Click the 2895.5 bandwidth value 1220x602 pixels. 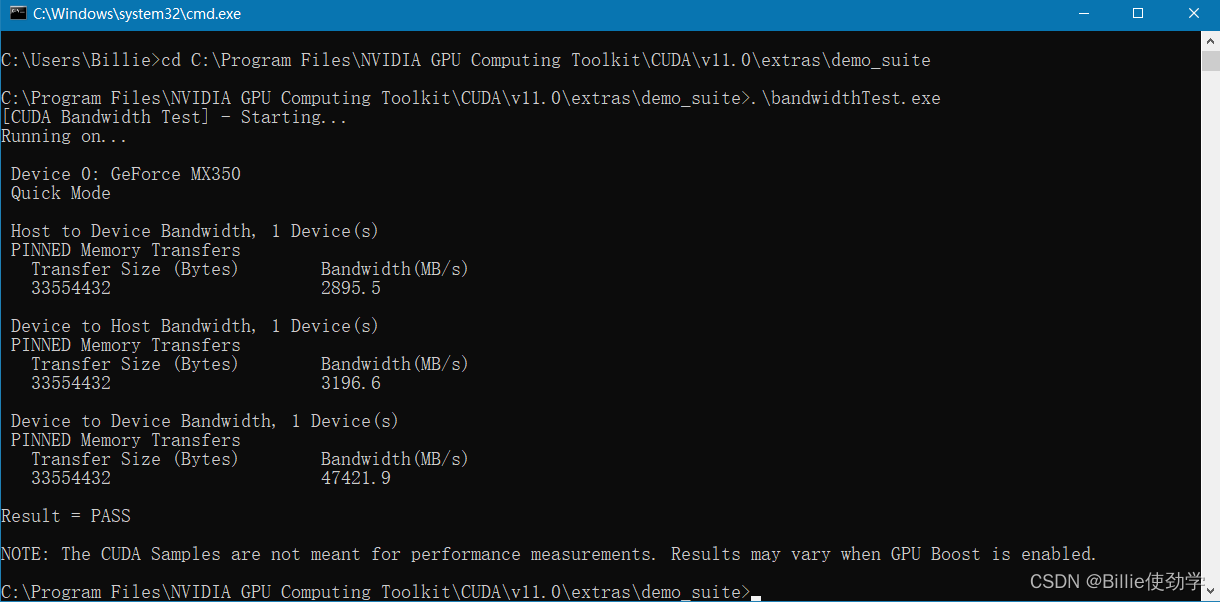click(x=351, y=288)
